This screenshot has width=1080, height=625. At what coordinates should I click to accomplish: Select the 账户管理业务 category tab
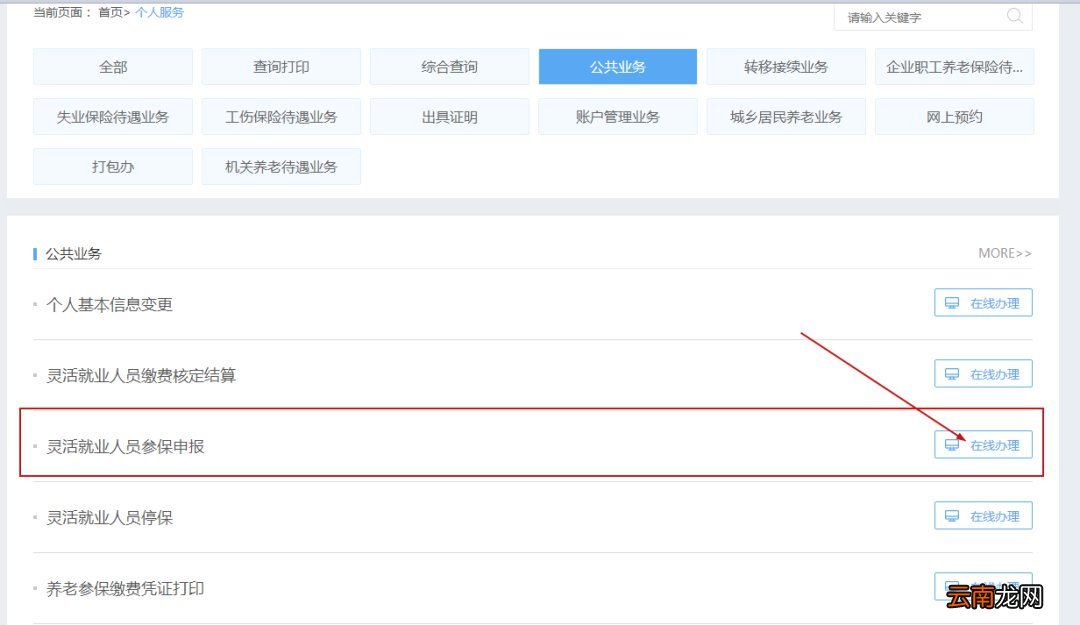[x=618, y=116]
